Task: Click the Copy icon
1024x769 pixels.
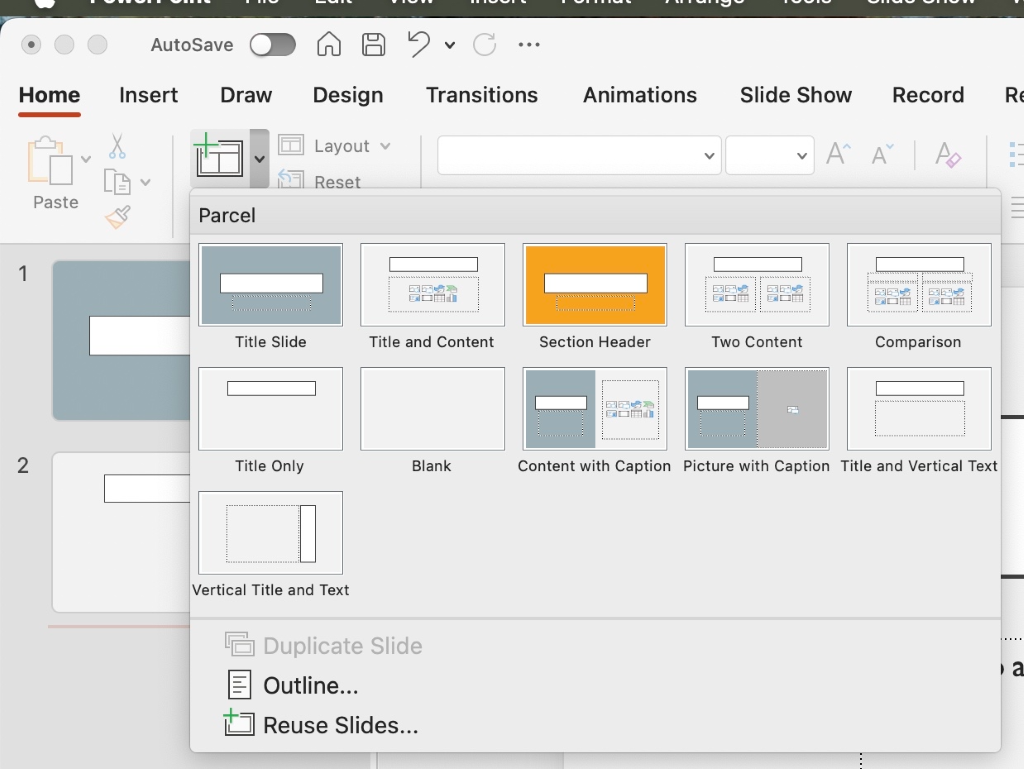Action: (x=119, y=182)
